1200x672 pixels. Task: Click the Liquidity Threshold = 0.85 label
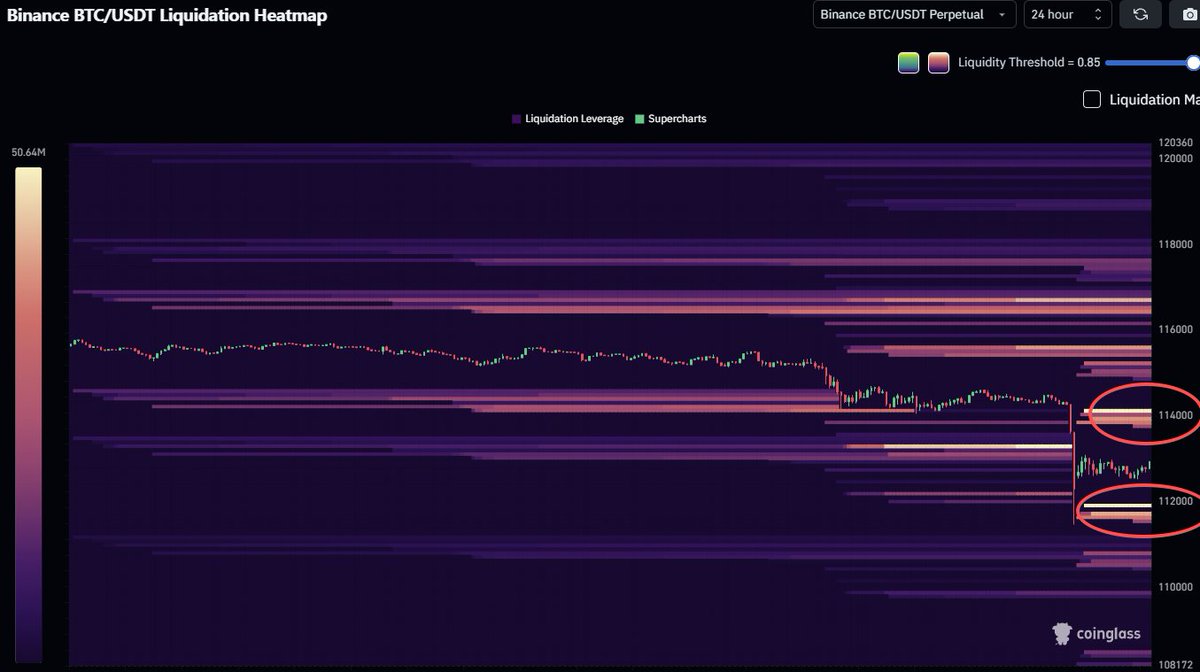[x=1029, y=62]
